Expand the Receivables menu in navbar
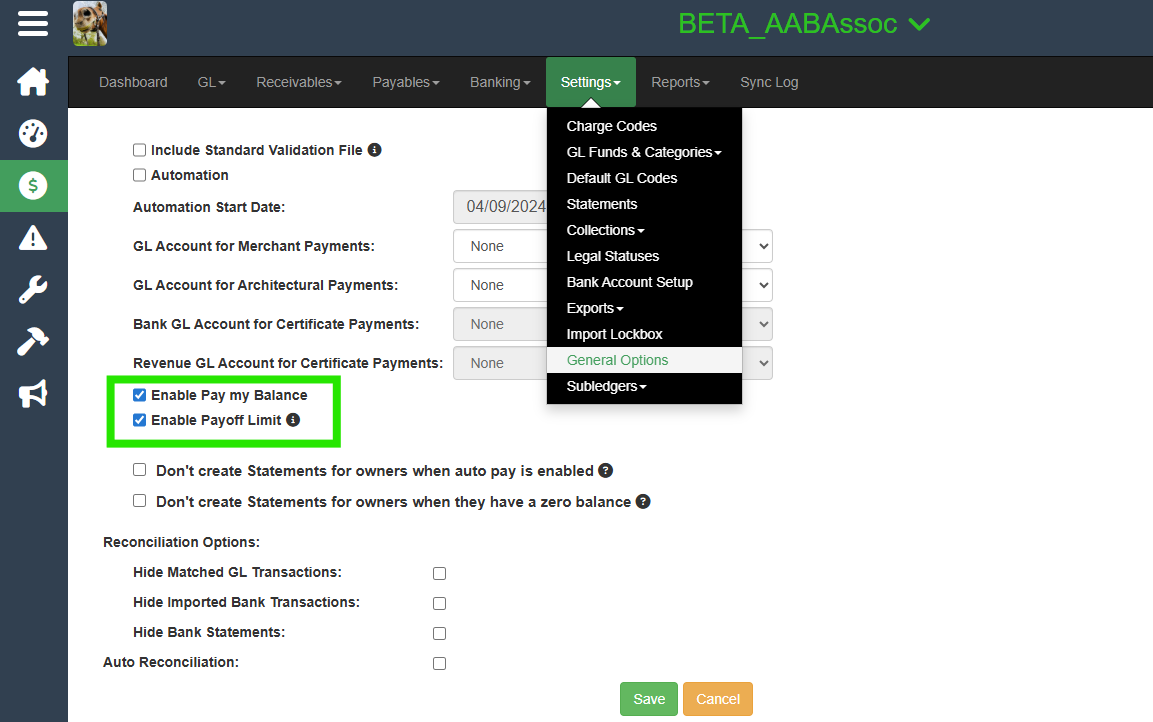 [x=298, y=82]
